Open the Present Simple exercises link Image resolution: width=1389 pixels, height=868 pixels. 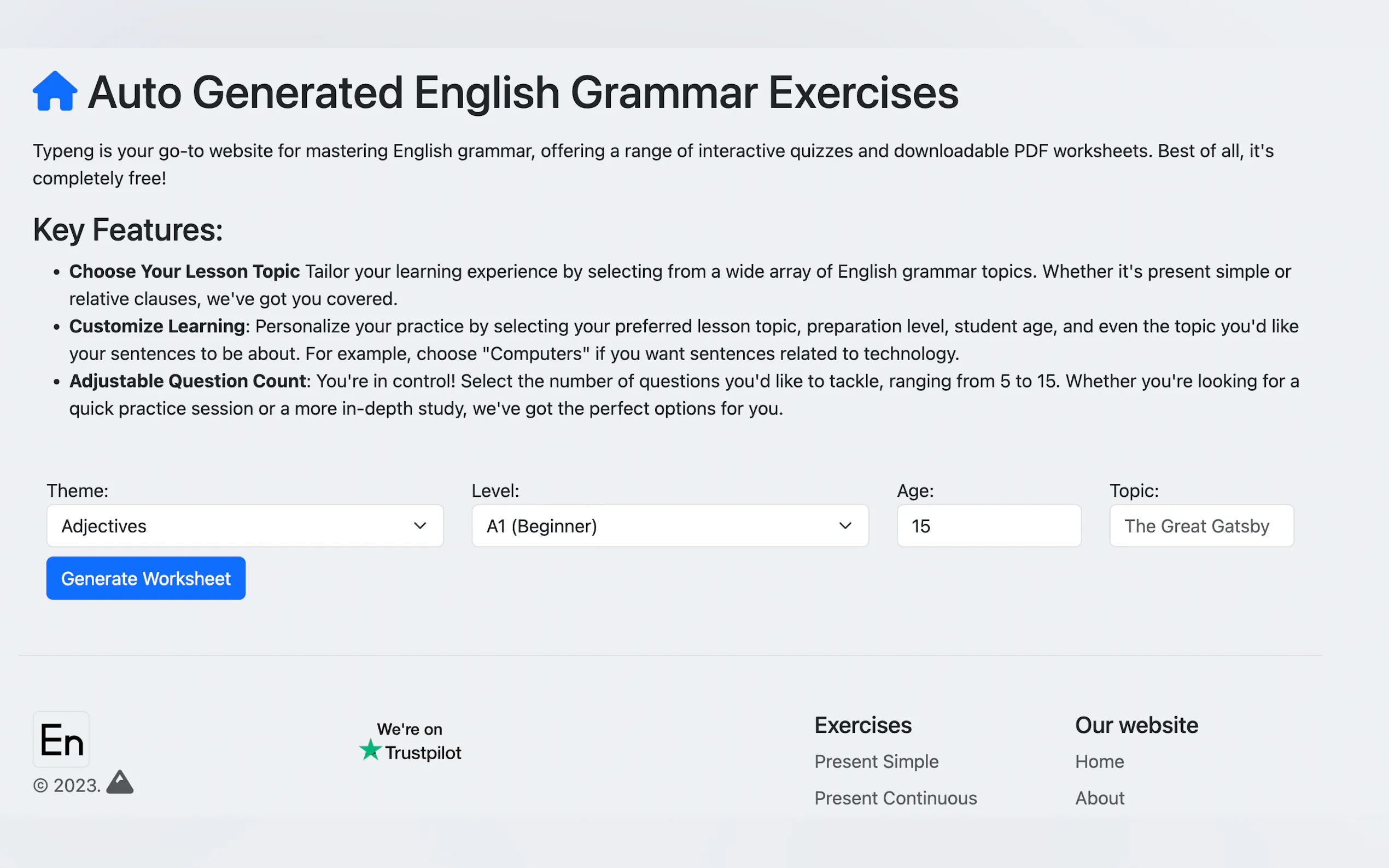pos(876,761)
